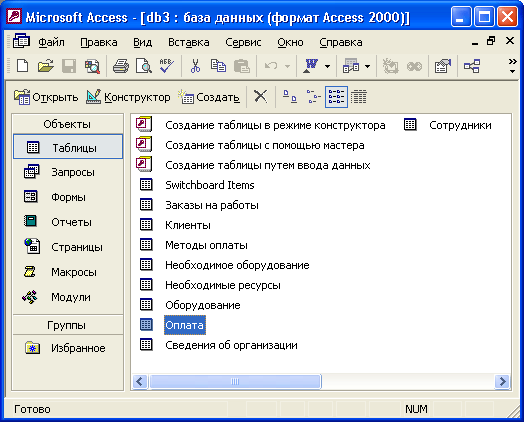Click the scroll right arrow

[502, 381]
